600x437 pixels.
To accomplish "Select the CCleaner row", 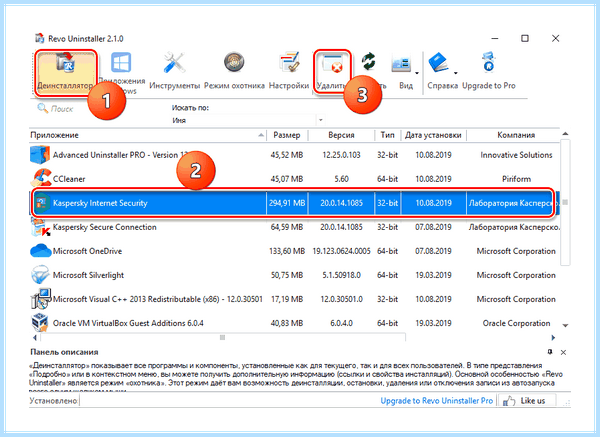I will (295, 179).
